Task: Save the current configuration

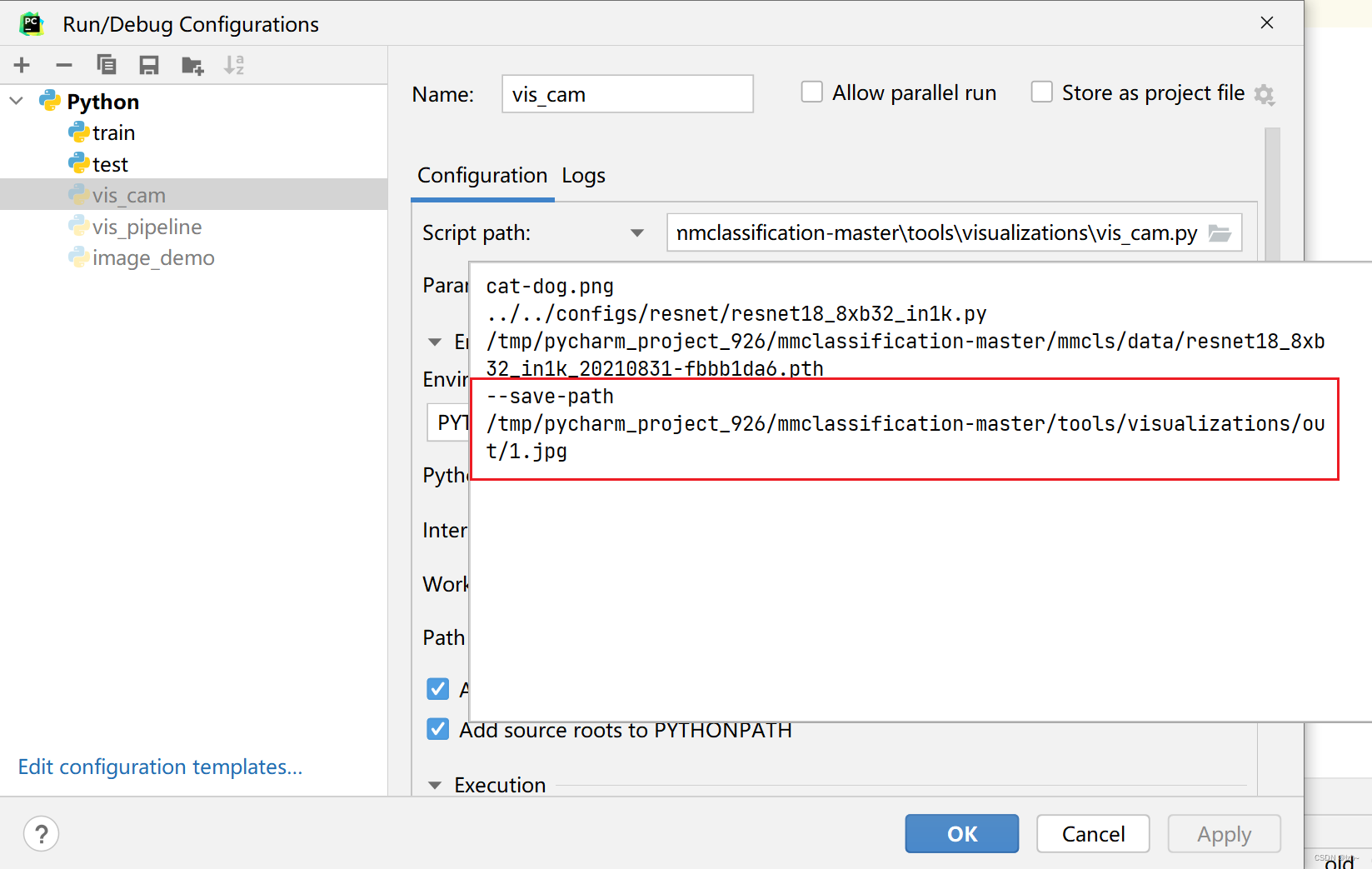Action: (149, 64)
